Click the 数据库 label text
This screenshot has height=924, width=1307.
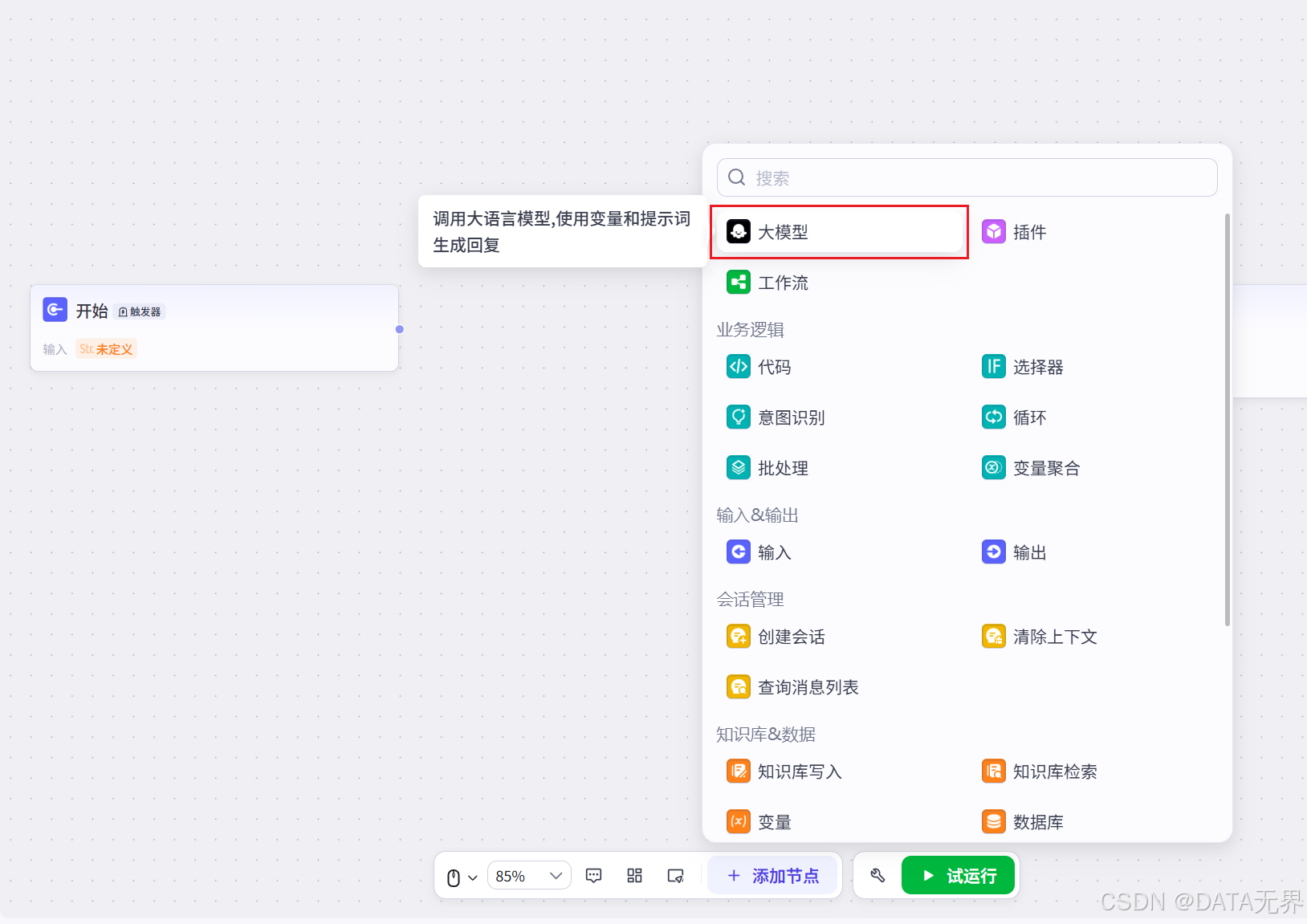point(1038,822)
